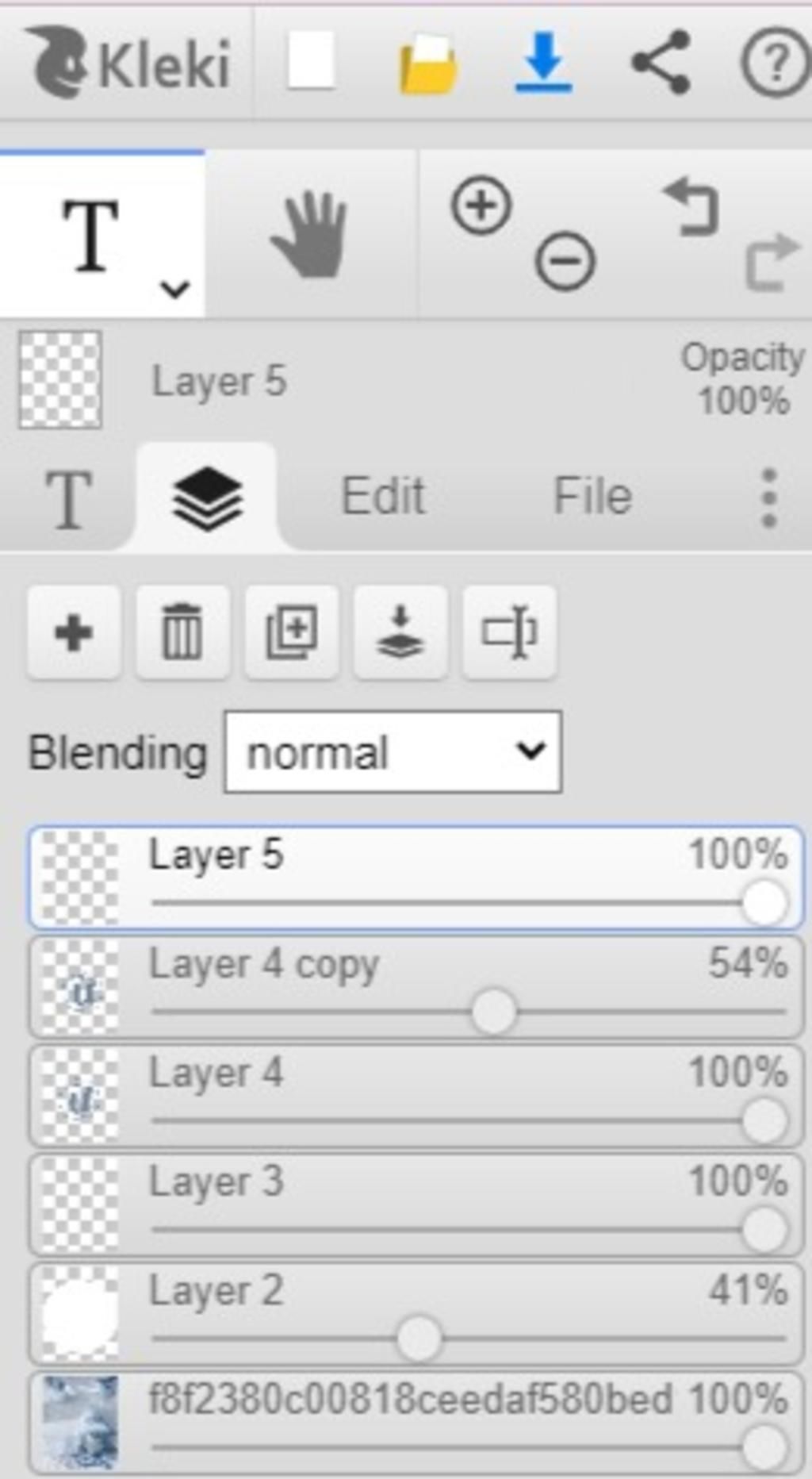Click the undo arrow icon

(x=691, y=206)
